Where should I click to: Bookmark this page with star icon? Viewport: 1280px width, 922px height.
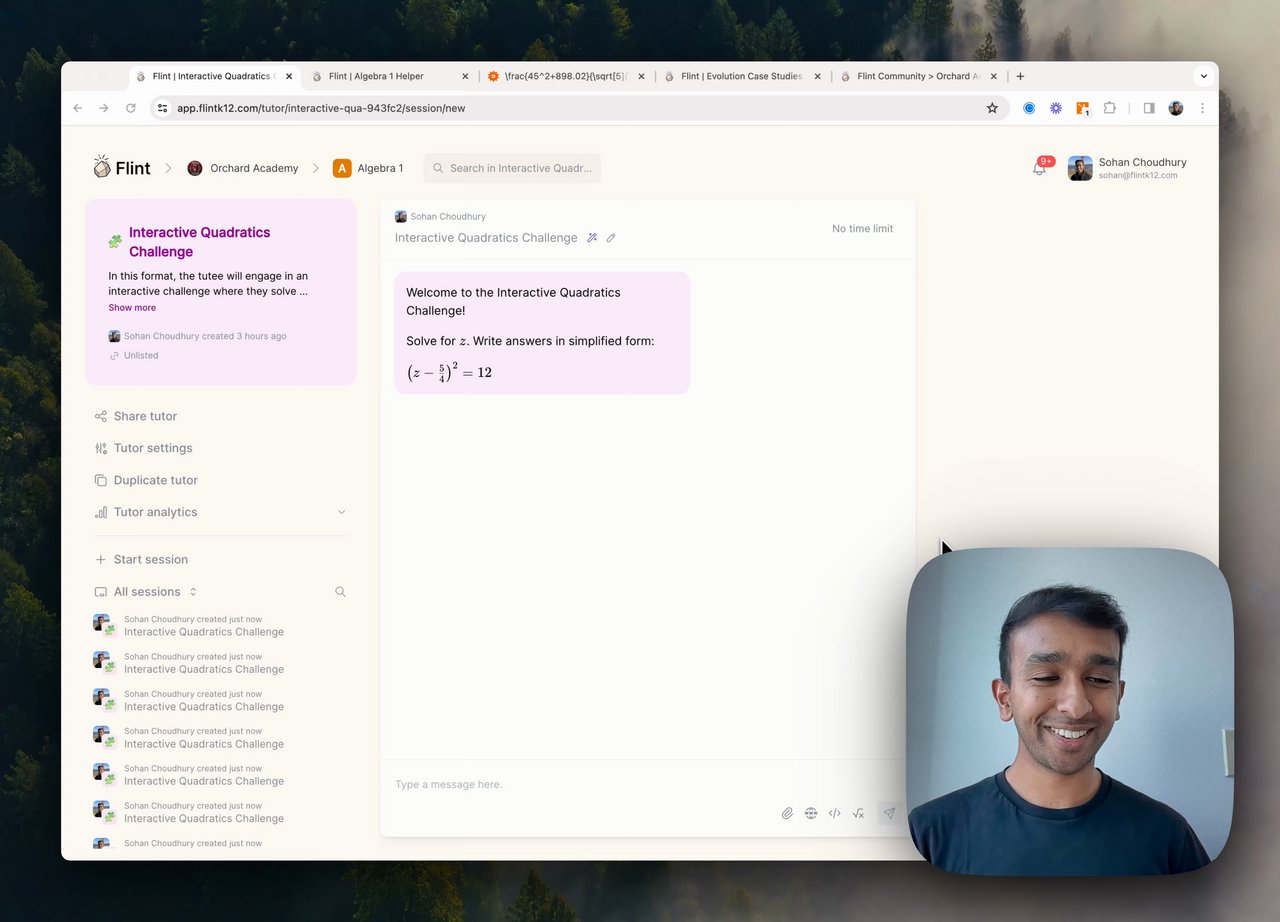pyautogui.click(x=992, y=108)
